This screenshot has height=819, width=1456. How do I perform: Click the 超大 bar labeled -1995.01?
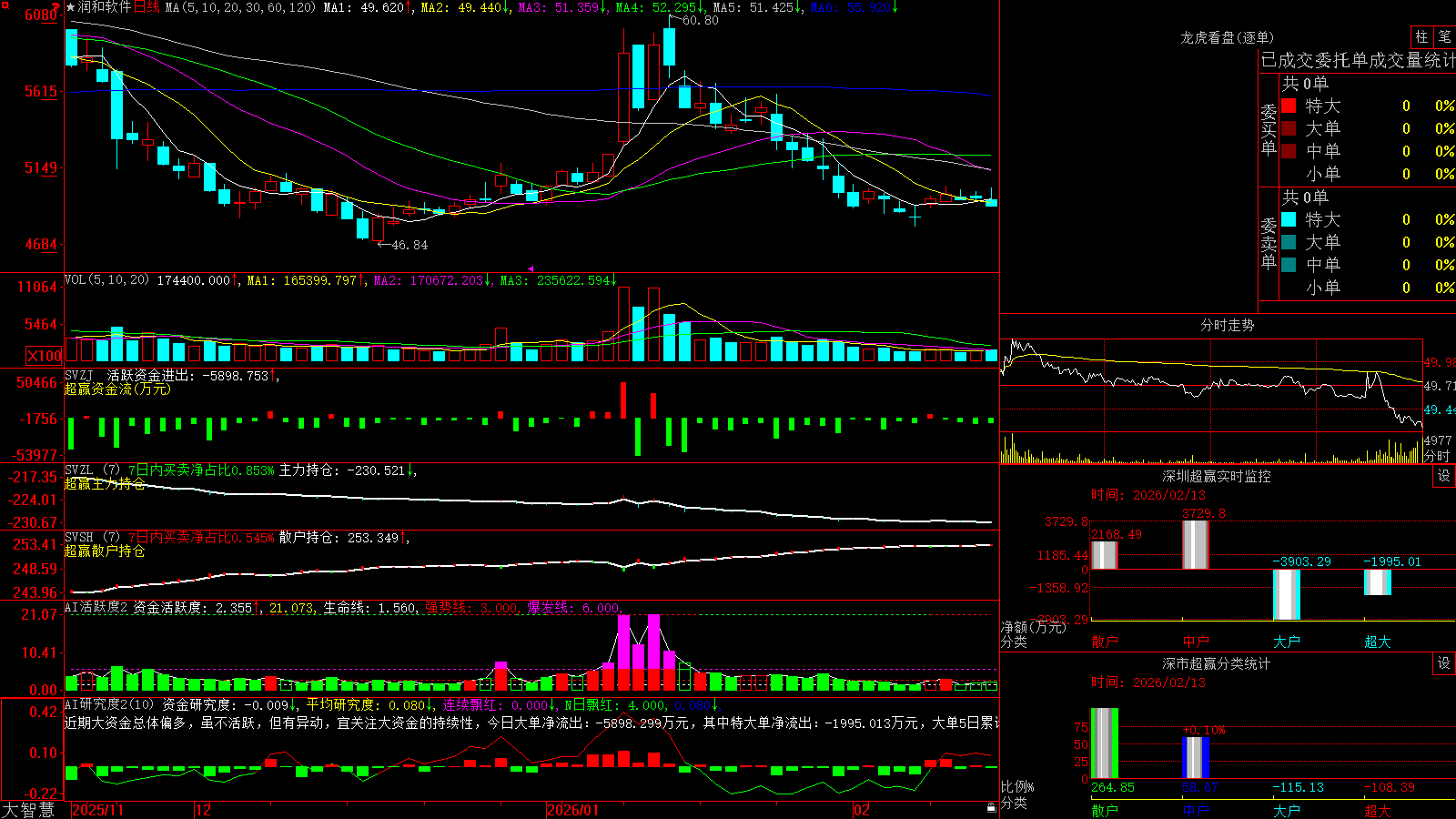tap(1378, 582)
